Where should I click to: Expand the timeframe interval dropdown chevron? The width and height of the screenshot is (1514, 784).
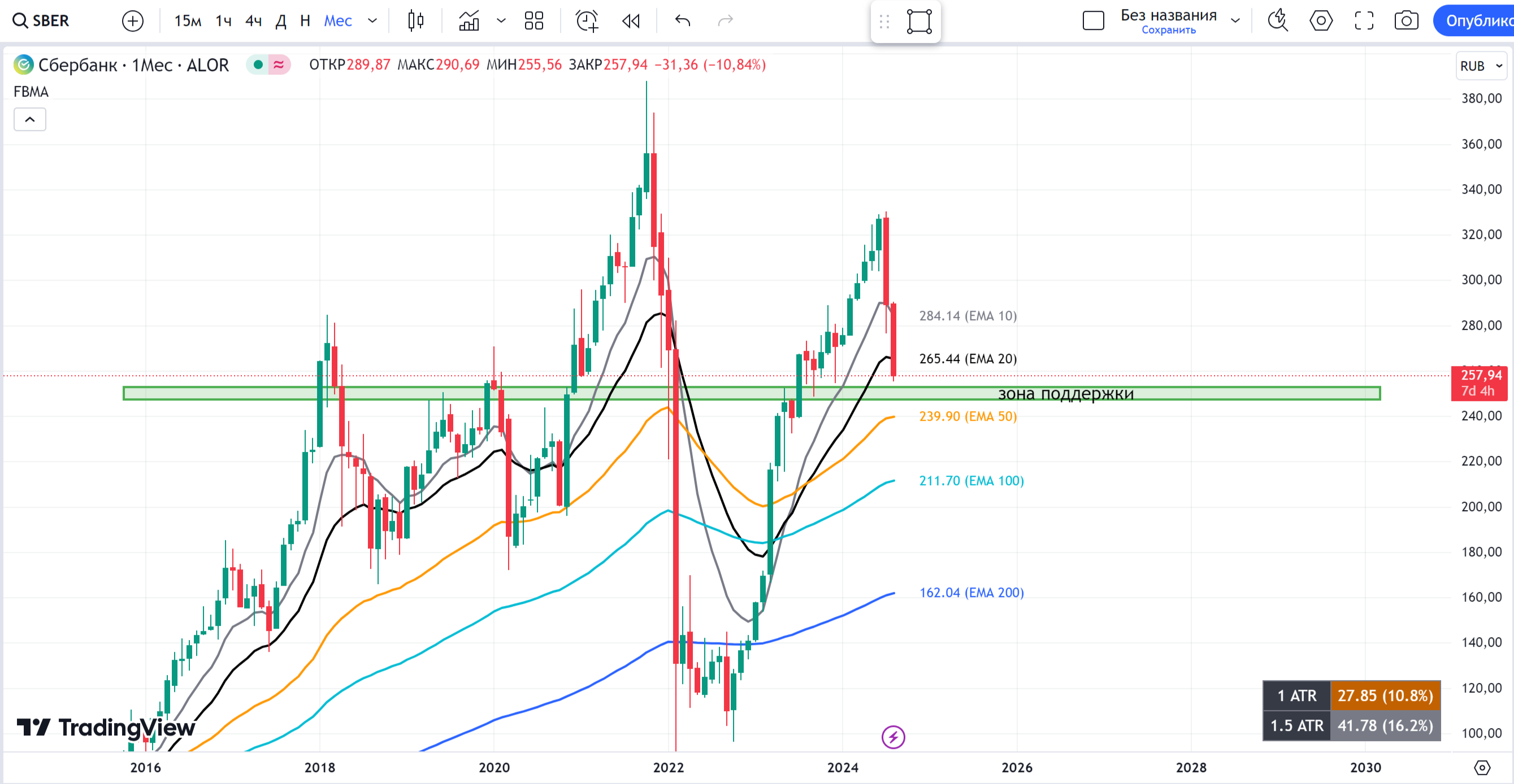point(372,21)
